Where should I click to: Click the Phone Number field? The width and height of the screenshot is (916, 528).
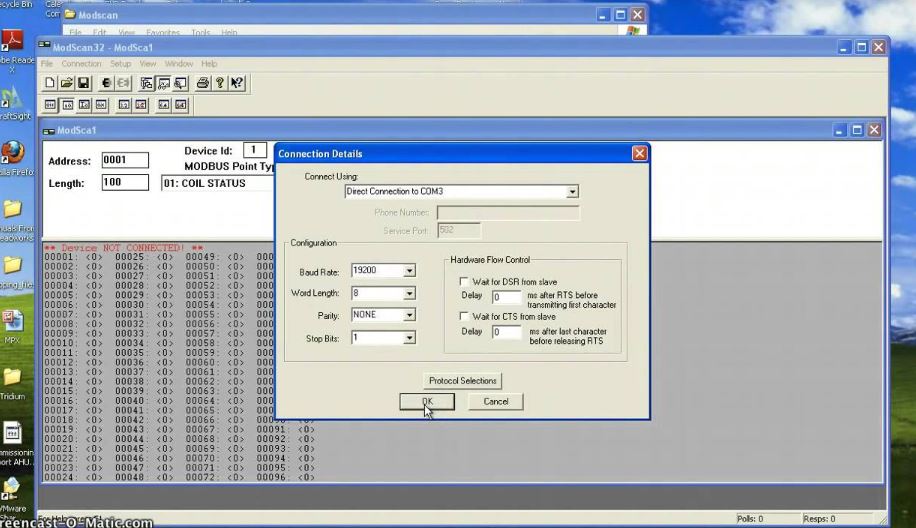coord(508,213)
